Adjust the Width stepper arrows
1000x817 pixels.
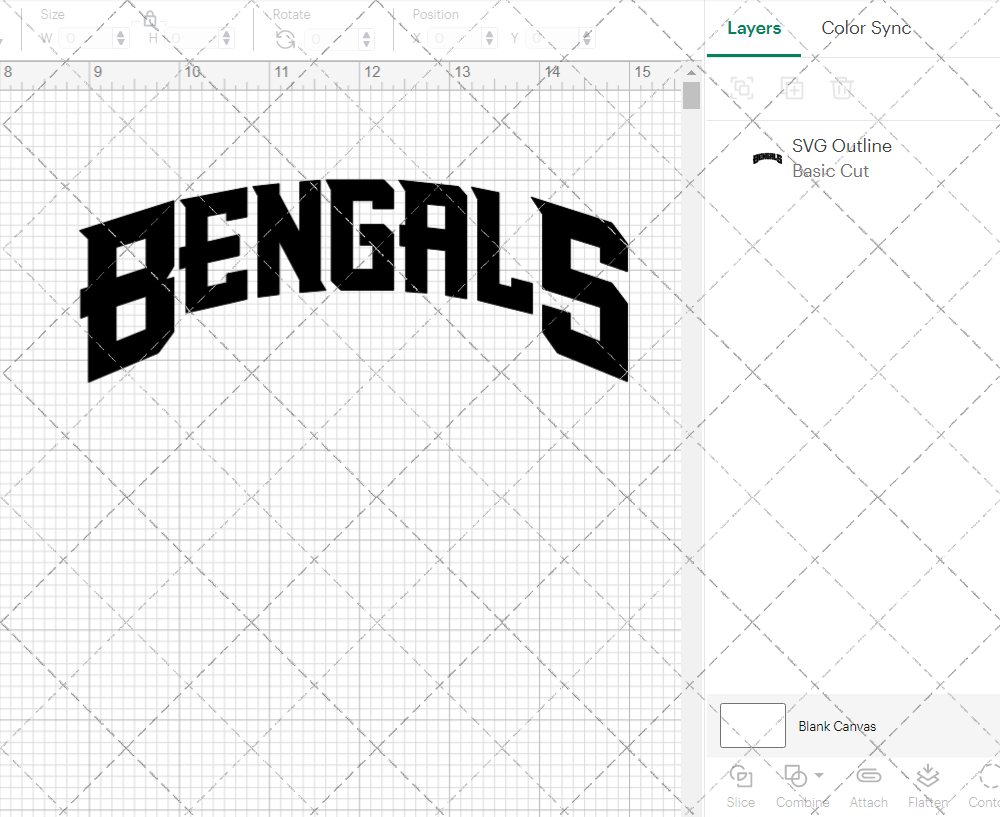click(121, 39)
